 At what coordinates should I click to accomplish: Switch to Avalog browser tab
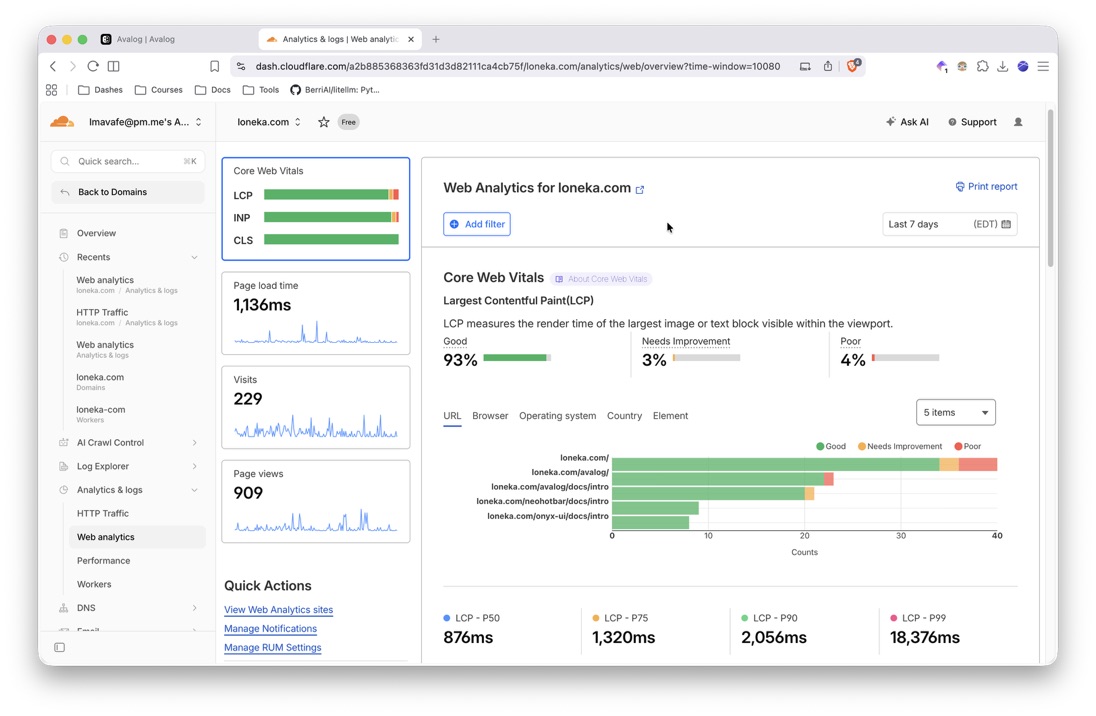(x=145, y=39)
